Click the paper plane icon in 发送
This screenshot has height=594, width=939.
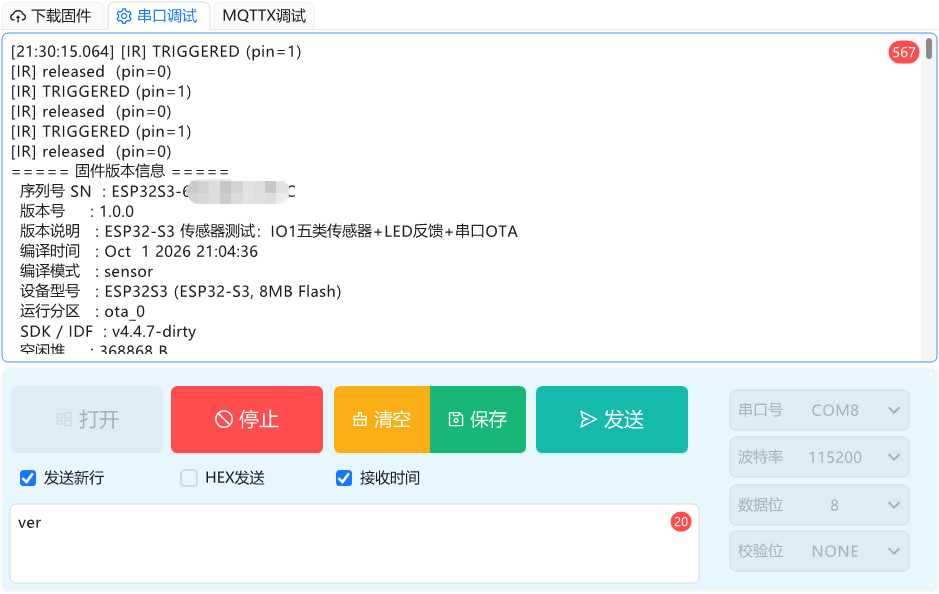588,420
